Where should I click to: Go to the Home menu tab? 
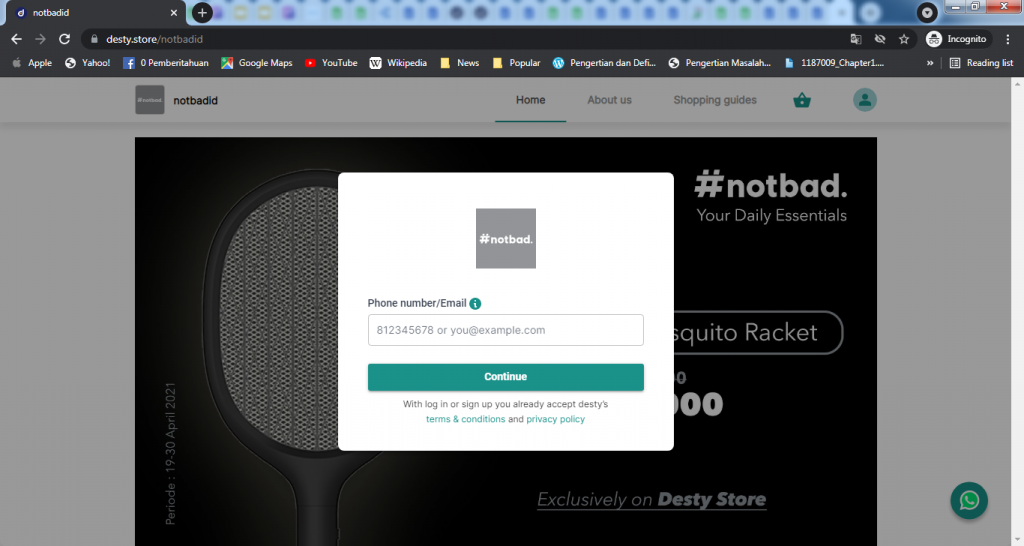point(530,100)
